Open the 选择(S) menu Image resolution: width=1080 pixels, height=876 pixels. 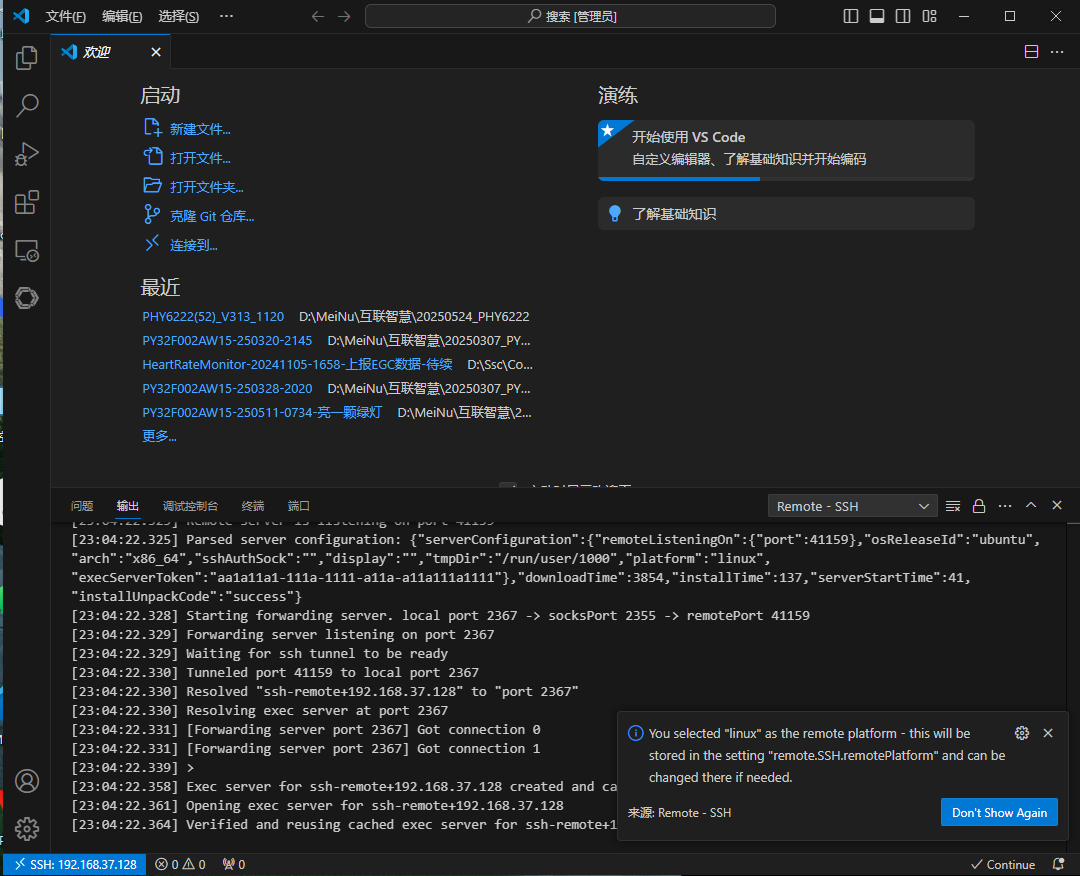[178, 17]
